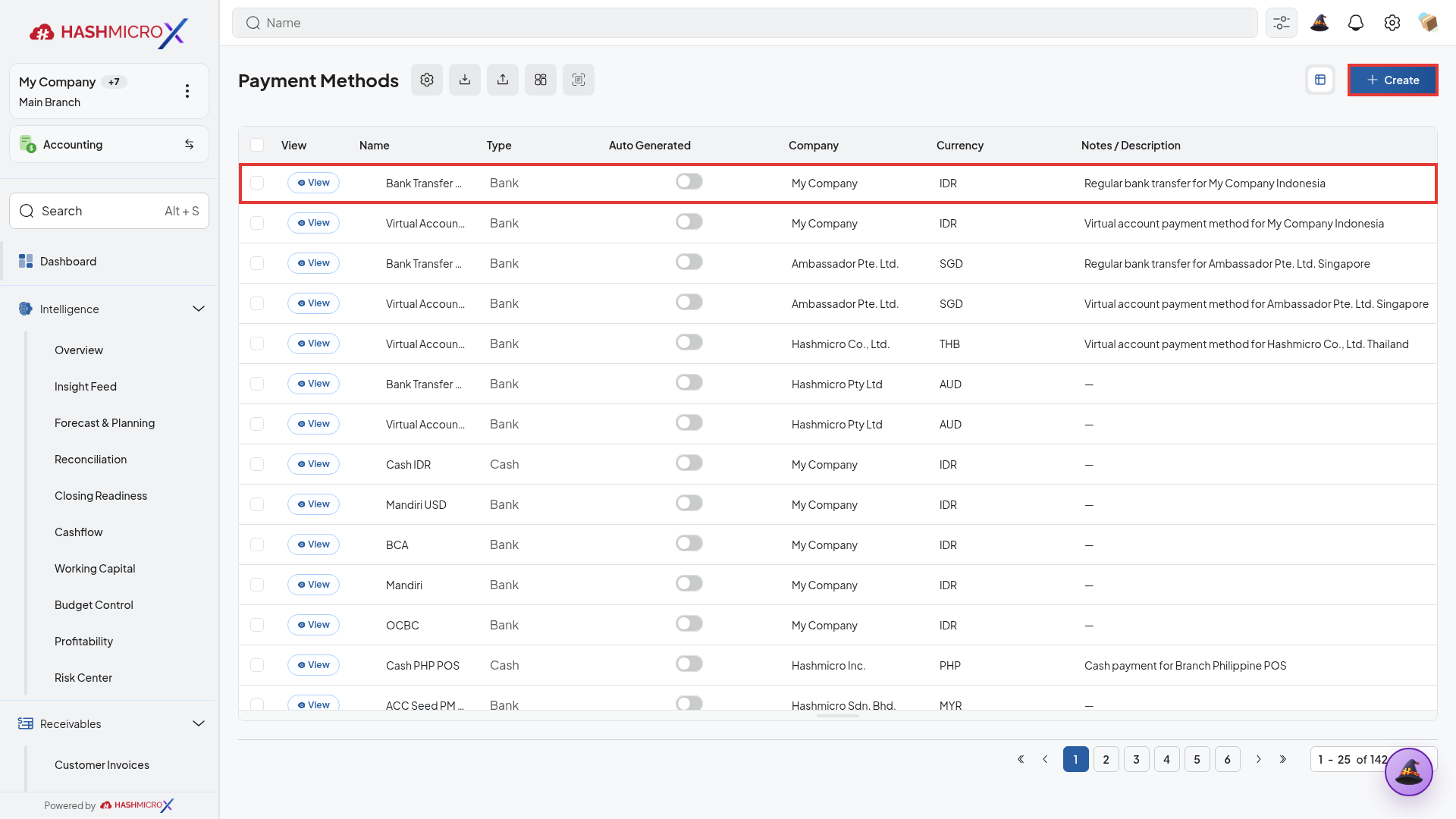Image resolution: width=1456 pixels, height=819 pixels.
Task: Click the wizard hat icon in the header
Action: tap(1319, 23)
